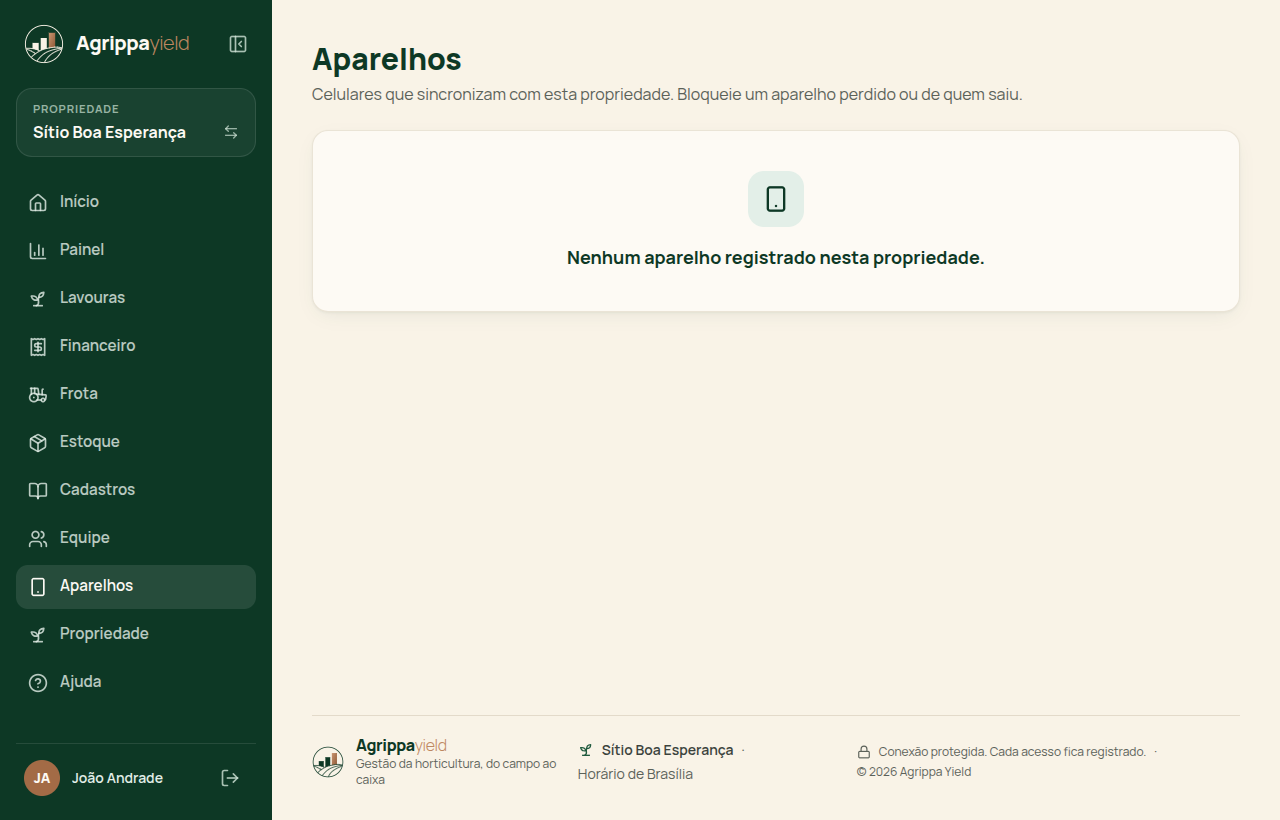Screen dimensions: 1280x820
Task: Click the people icon beside Equipe
Action: 38,538
